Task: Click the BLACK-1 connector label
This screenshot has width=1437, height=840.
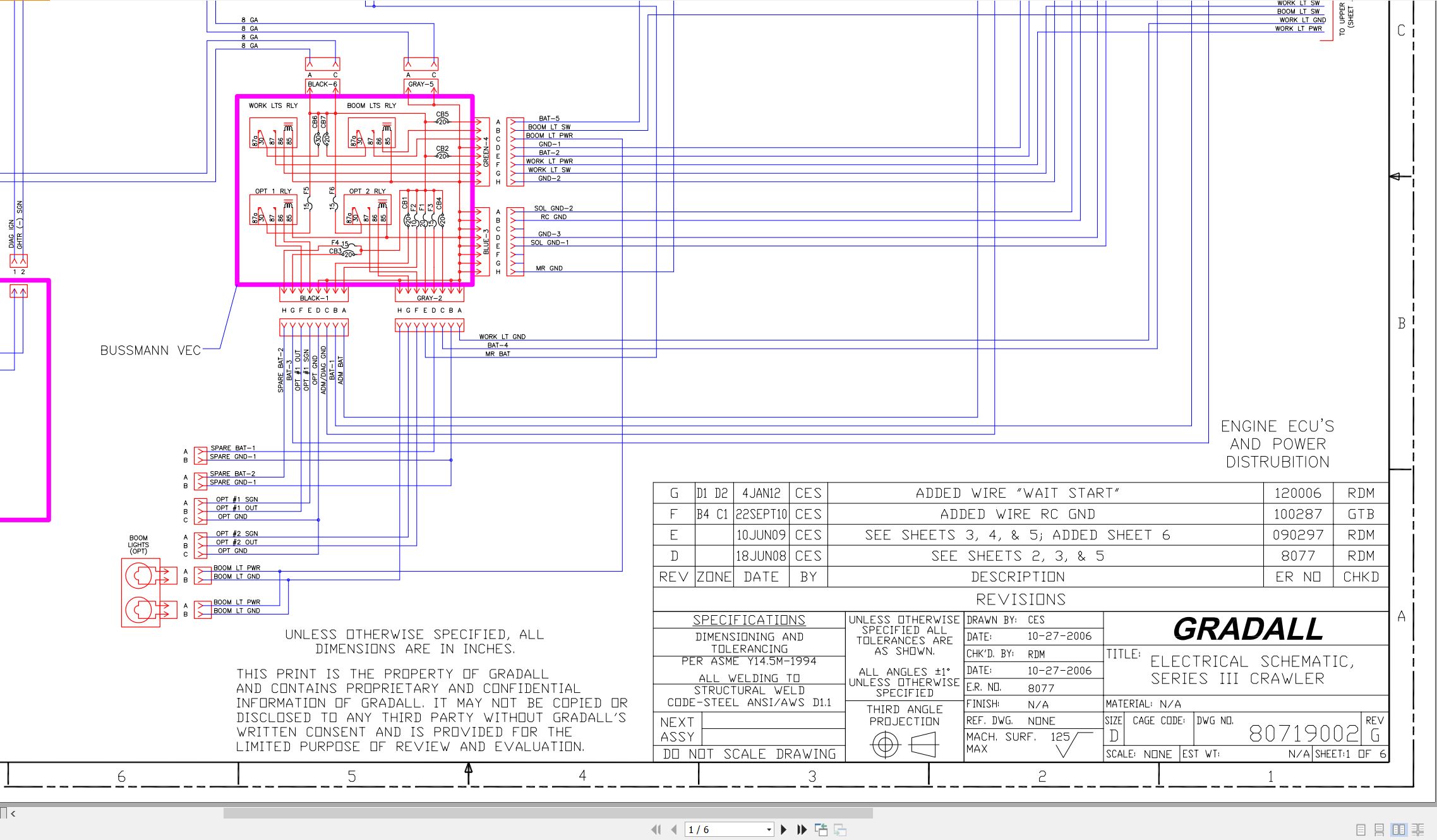Action: click(314, 298)
